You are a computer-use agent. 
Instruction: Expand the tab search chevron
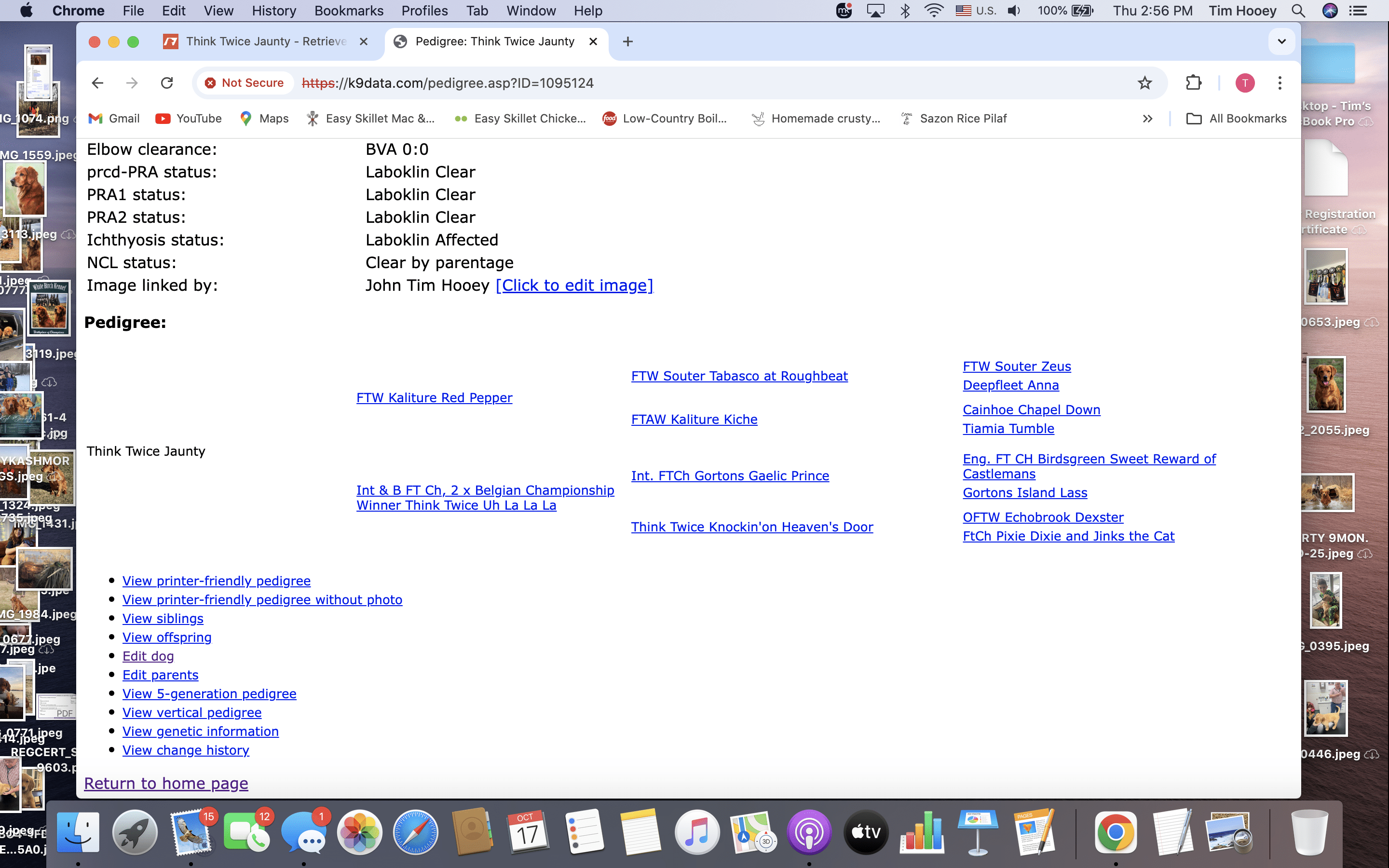pos(1281,41)
